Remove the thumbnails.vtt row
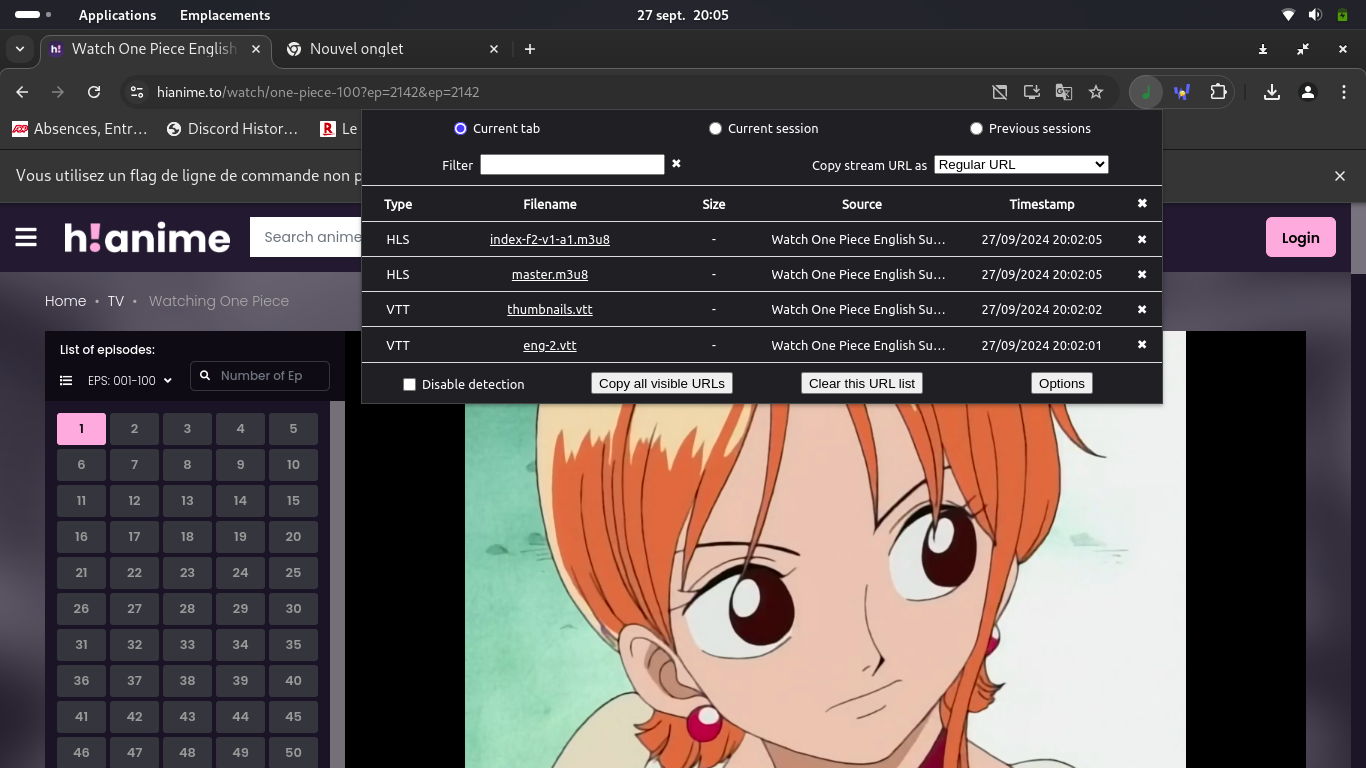This screenshot has height=768, width=1366. click(x=1142, y=309)
